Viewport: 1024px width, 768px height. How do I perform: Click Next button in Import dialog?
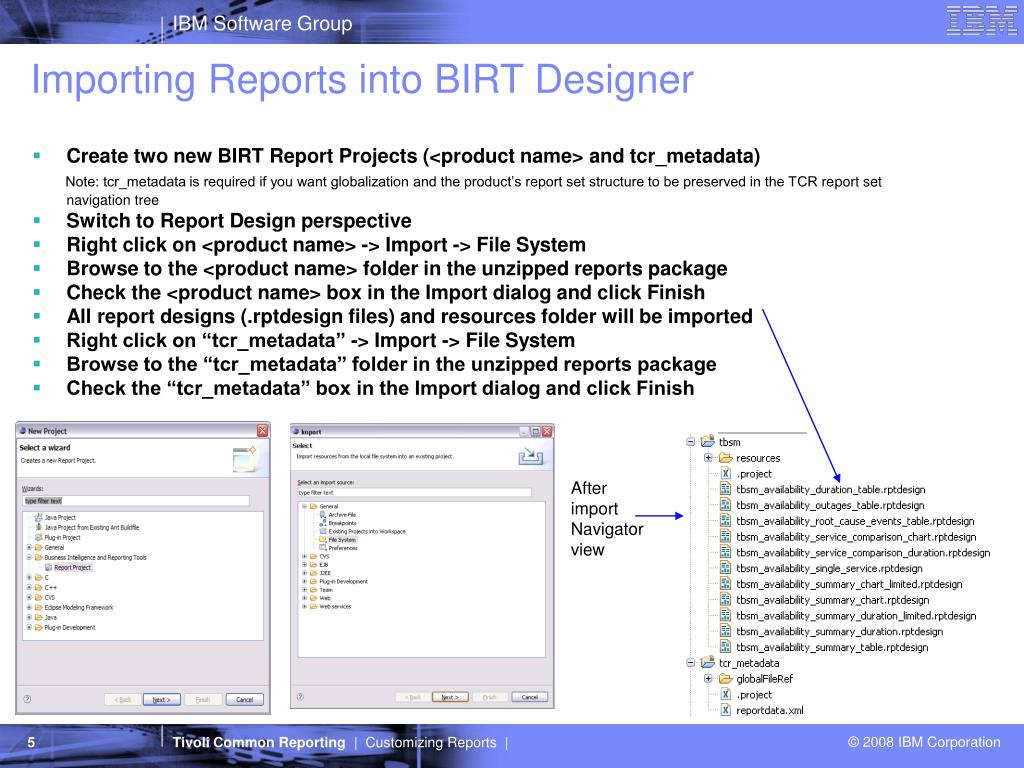450,697
